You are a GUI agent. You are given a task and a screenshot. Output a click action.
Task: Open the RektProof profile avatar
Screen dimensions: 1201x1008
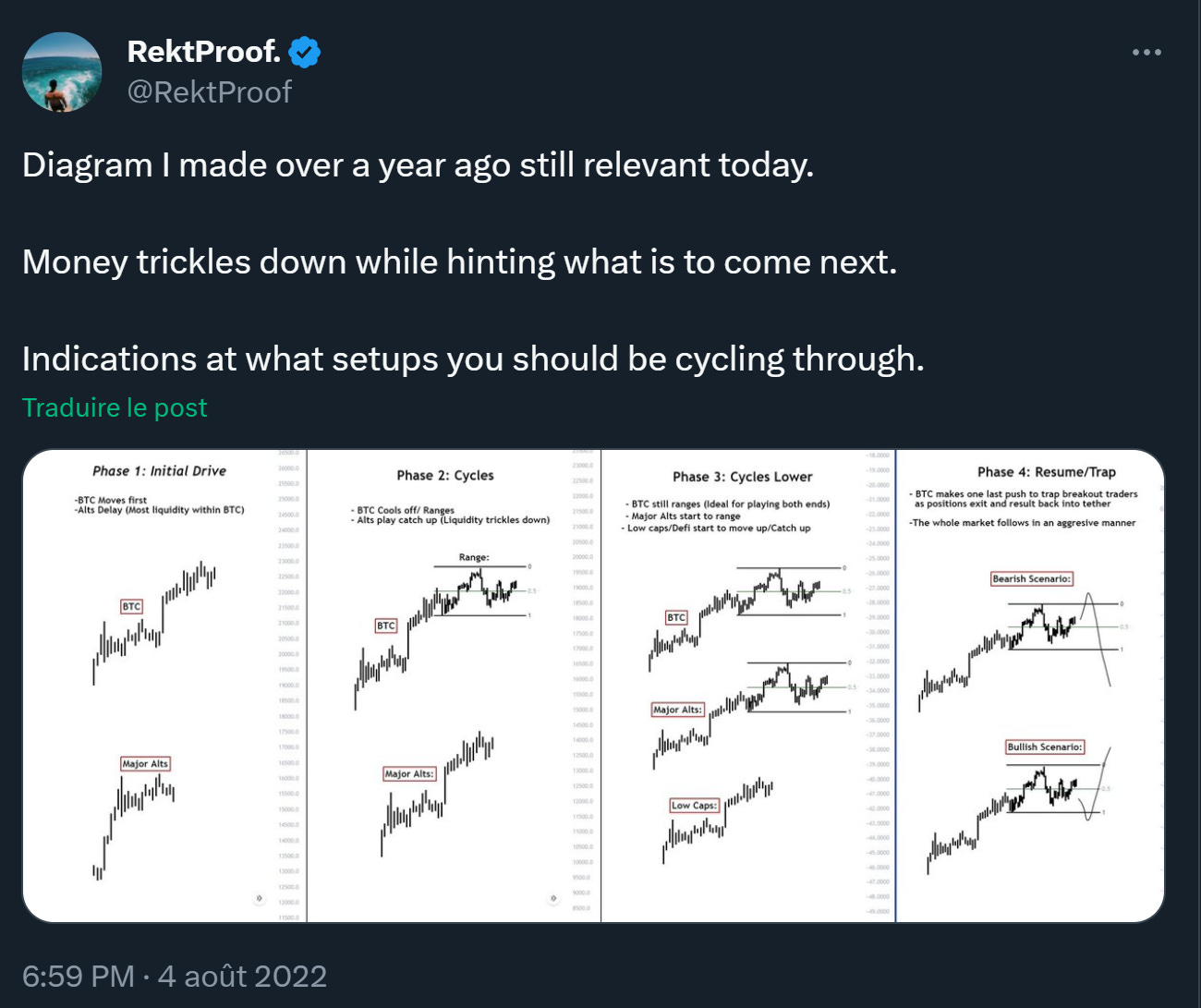point(62,72)
